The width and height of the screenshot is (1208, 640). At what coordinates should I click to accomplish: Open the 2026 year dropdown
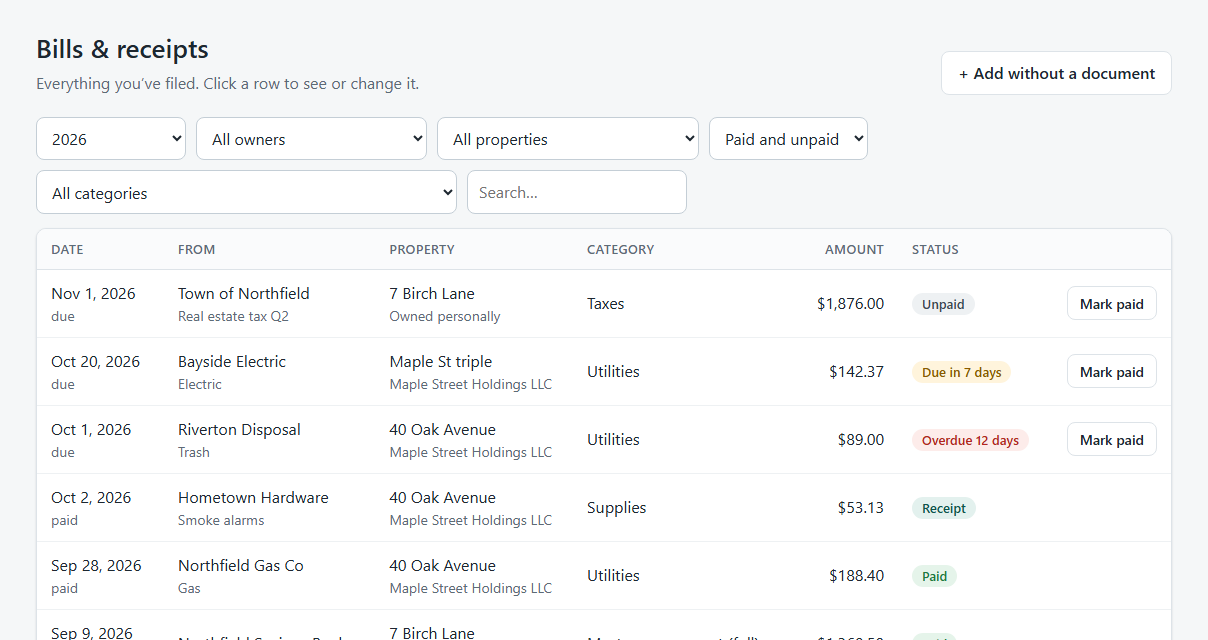click(x=111, y=139)
